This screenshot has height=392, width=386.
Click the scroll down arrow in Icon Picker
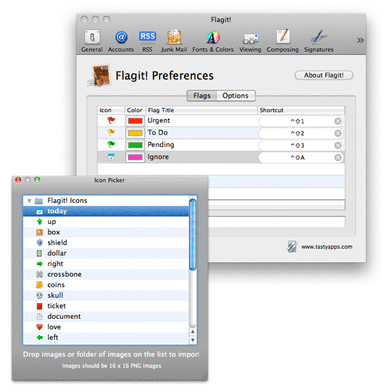pyautogui.click(x=193, y=340)
